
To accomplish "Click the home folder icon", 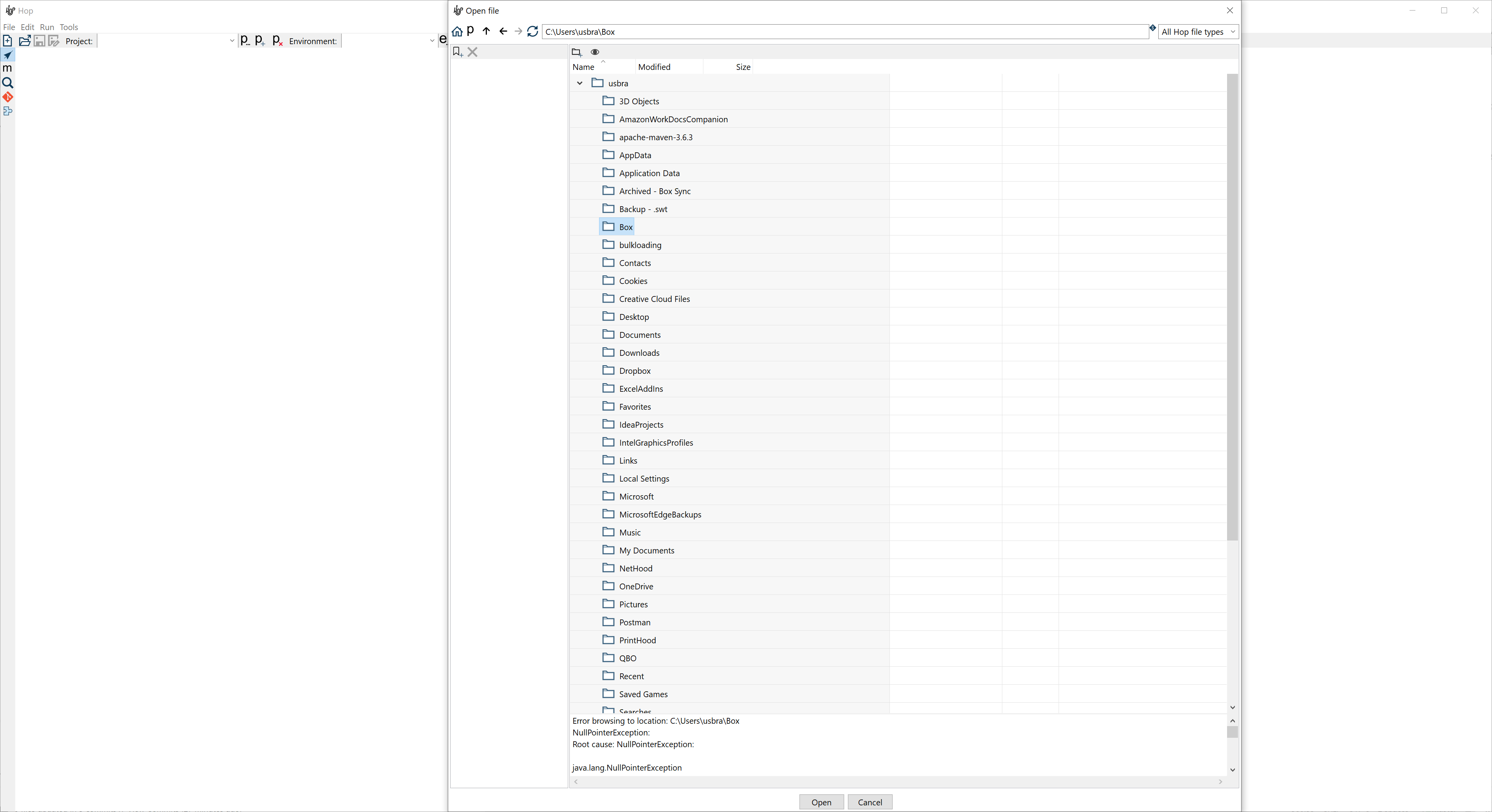I will point(457,31).
